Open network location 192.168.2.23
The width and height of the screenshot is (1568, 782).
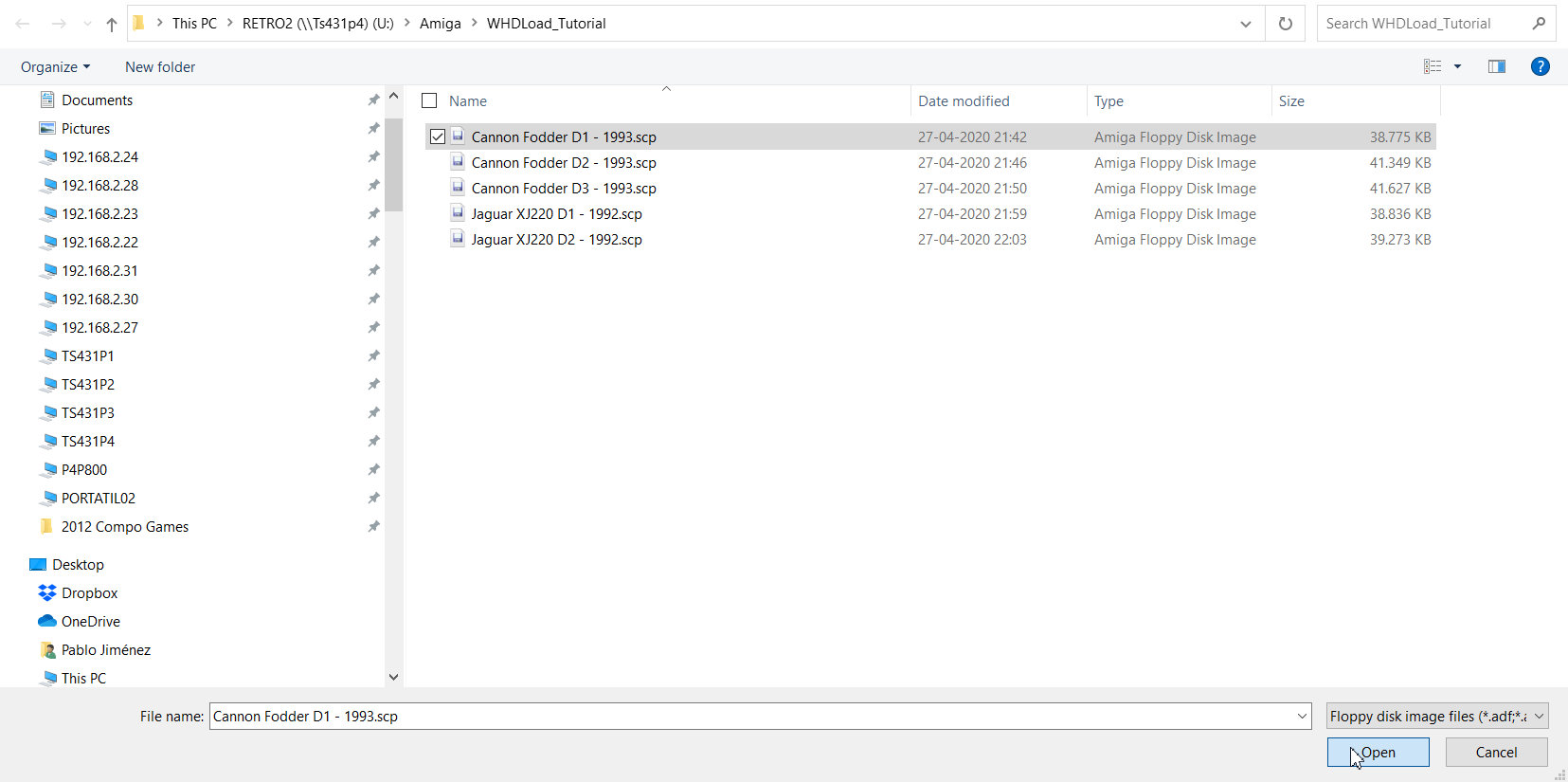[99, 213]
